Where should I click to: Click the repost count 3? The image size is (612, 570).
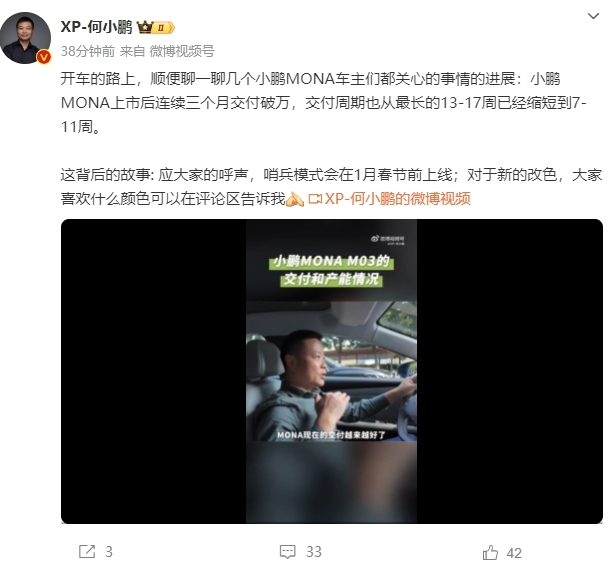coord(109,552)
